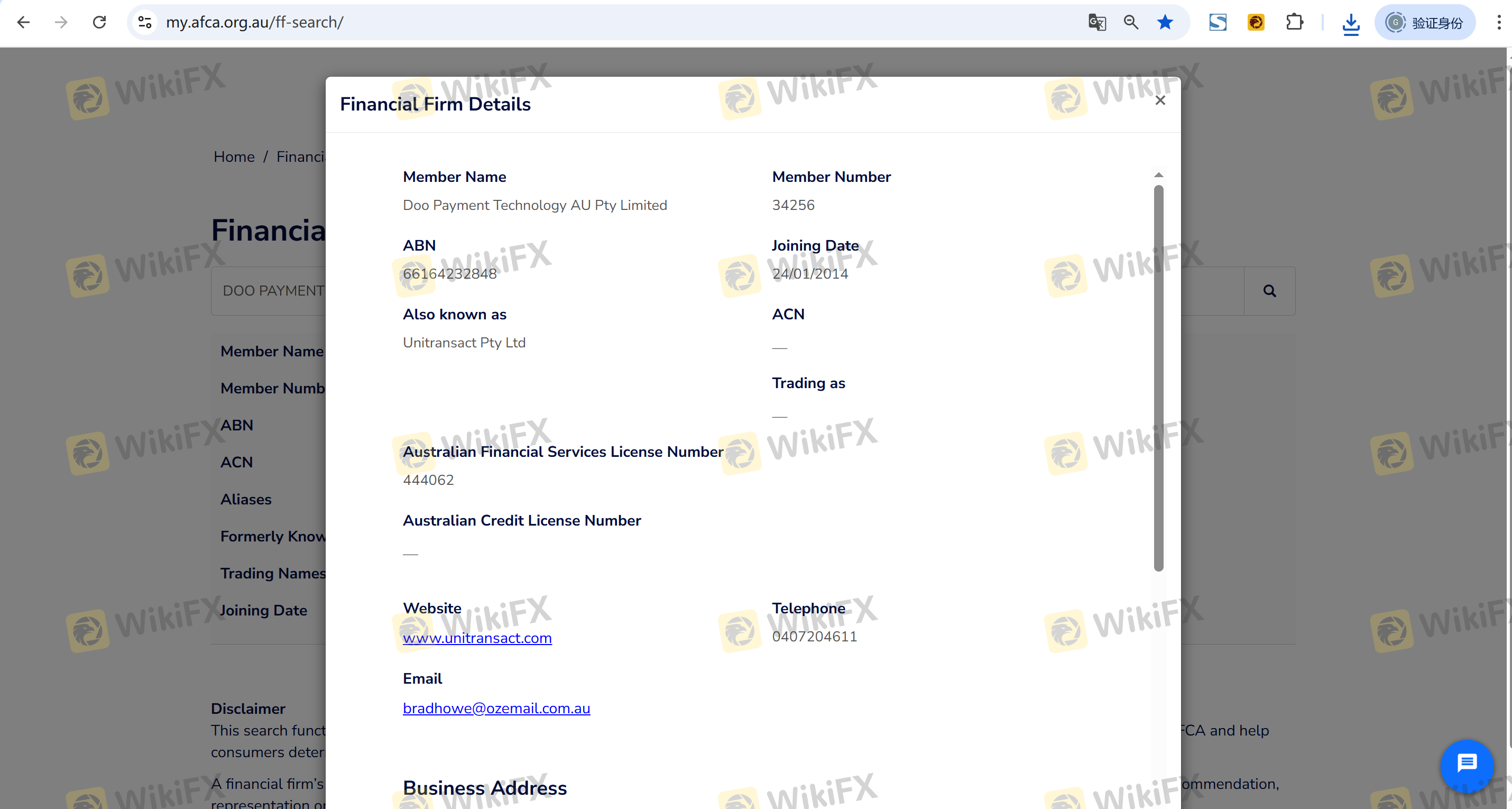Click the browser back arrow
The width and height of the screenshot is (1512, 809).
coord(23,22)
